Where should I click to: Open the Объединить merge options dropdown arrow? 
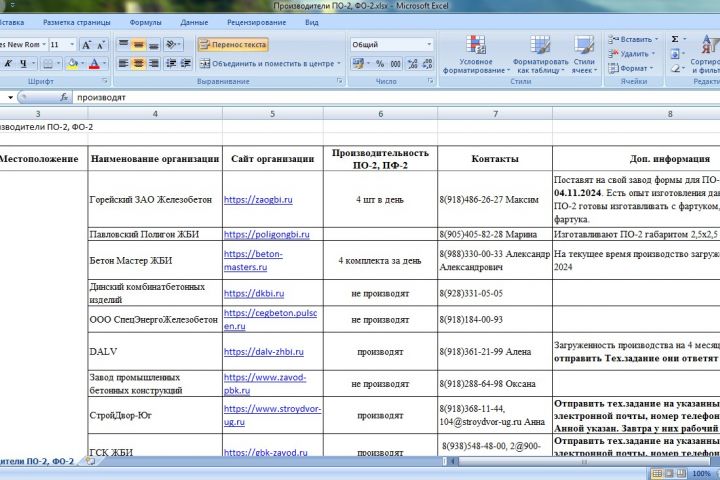(339, 63)
